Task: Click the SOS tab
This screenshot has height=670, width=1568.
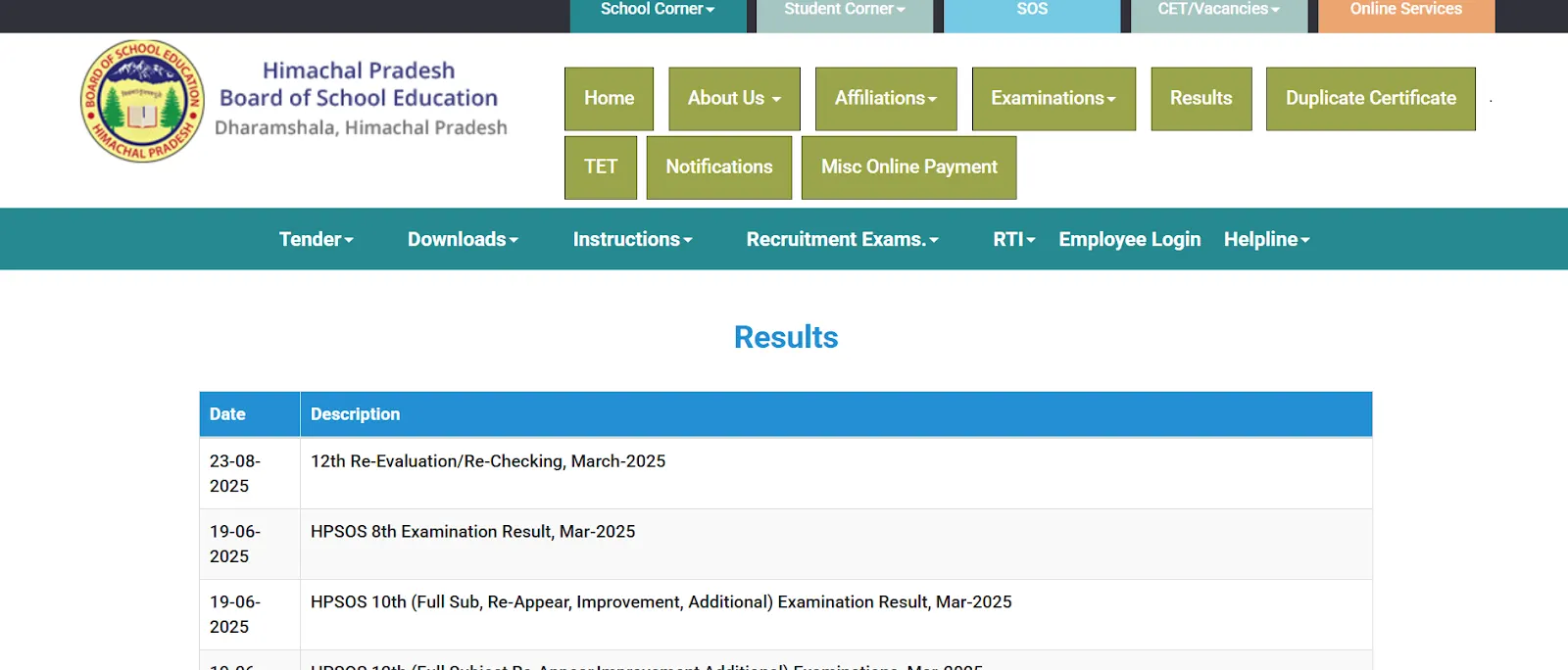Action: pyautogui.click(x=1032, y=14)
